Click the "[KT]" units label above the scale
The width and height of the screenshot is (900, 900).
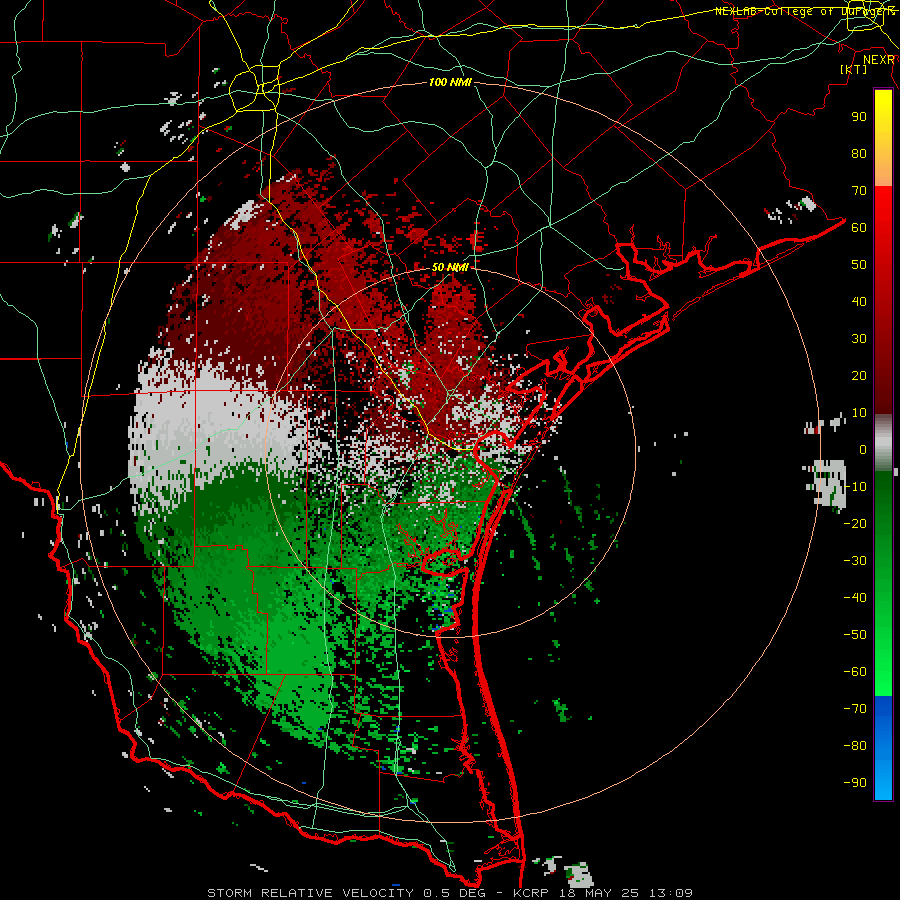point(854,69)
